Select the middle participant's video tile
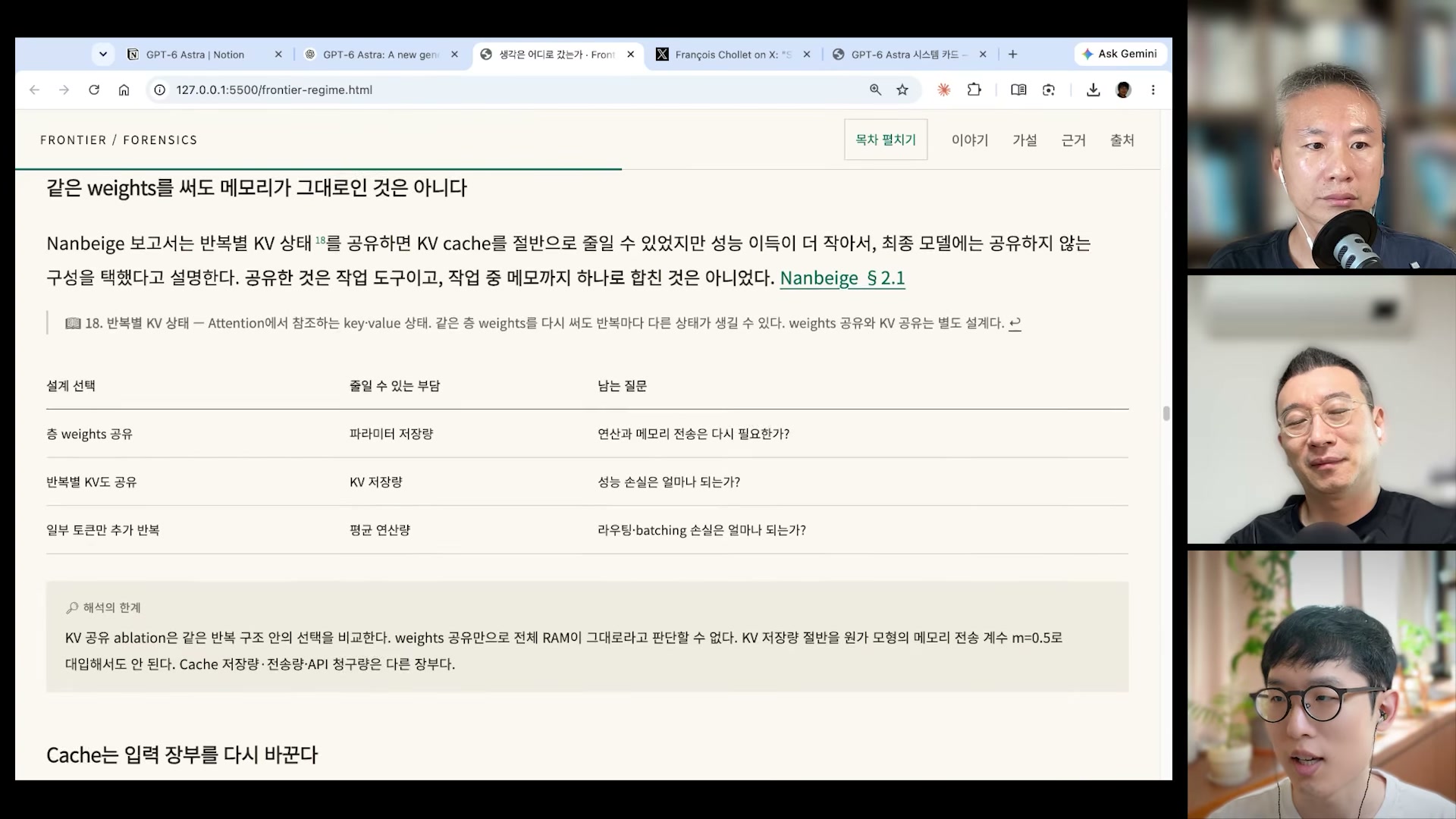The image size is (1456, 819). click(1322, 409)
